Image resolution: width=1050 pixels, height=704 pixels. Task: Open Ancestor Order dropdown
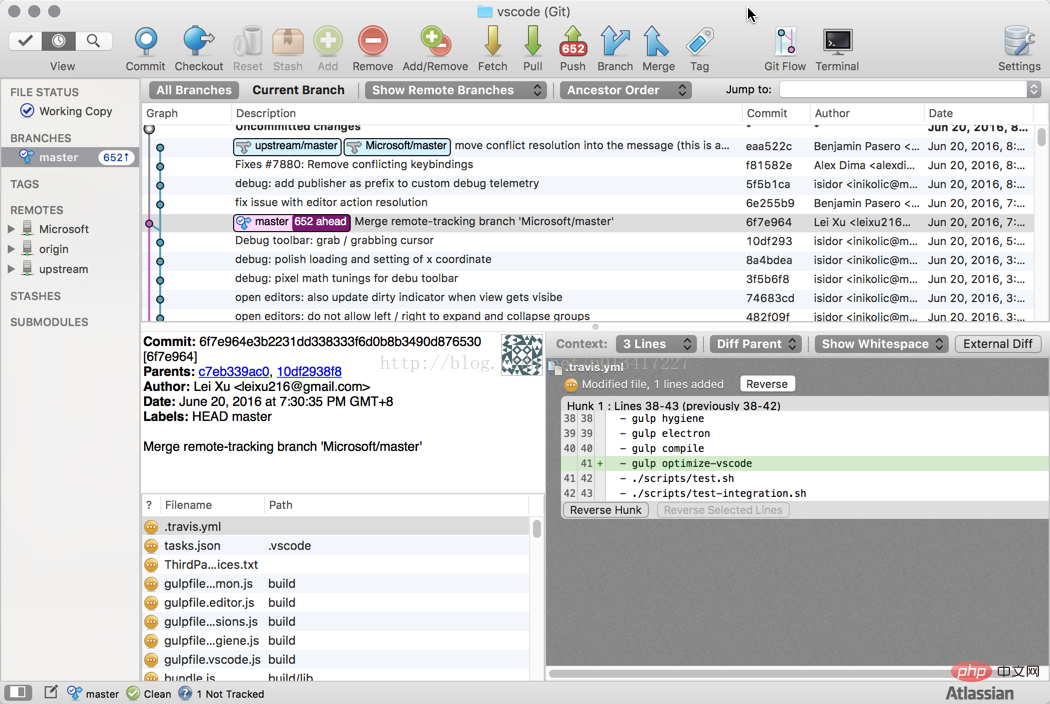pos(625,90)
